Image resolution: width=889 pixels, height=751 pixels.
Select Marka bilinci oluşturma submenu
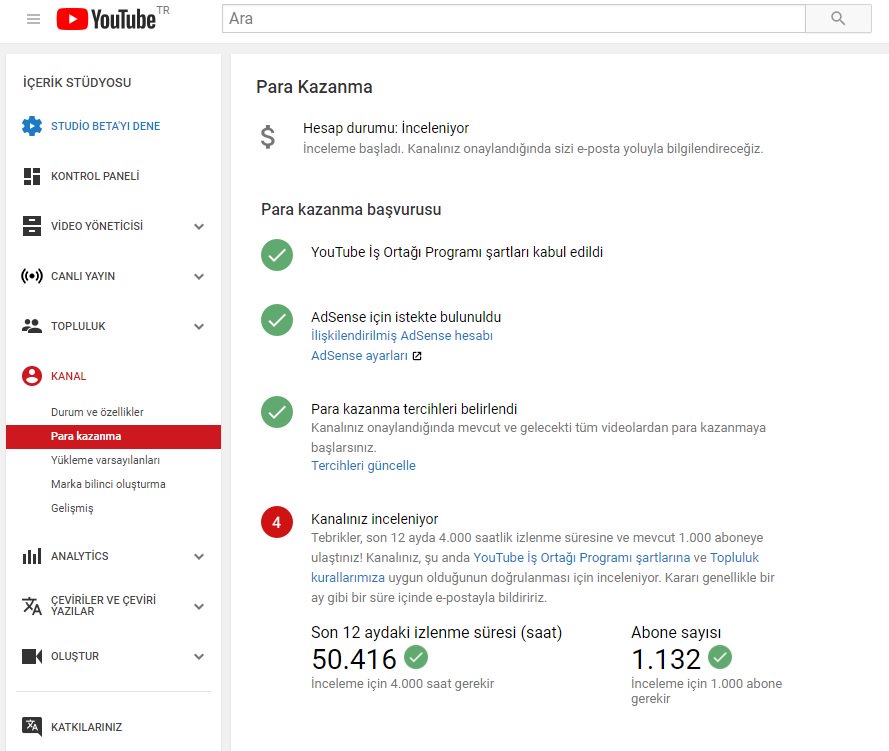(x=108, y=484)
